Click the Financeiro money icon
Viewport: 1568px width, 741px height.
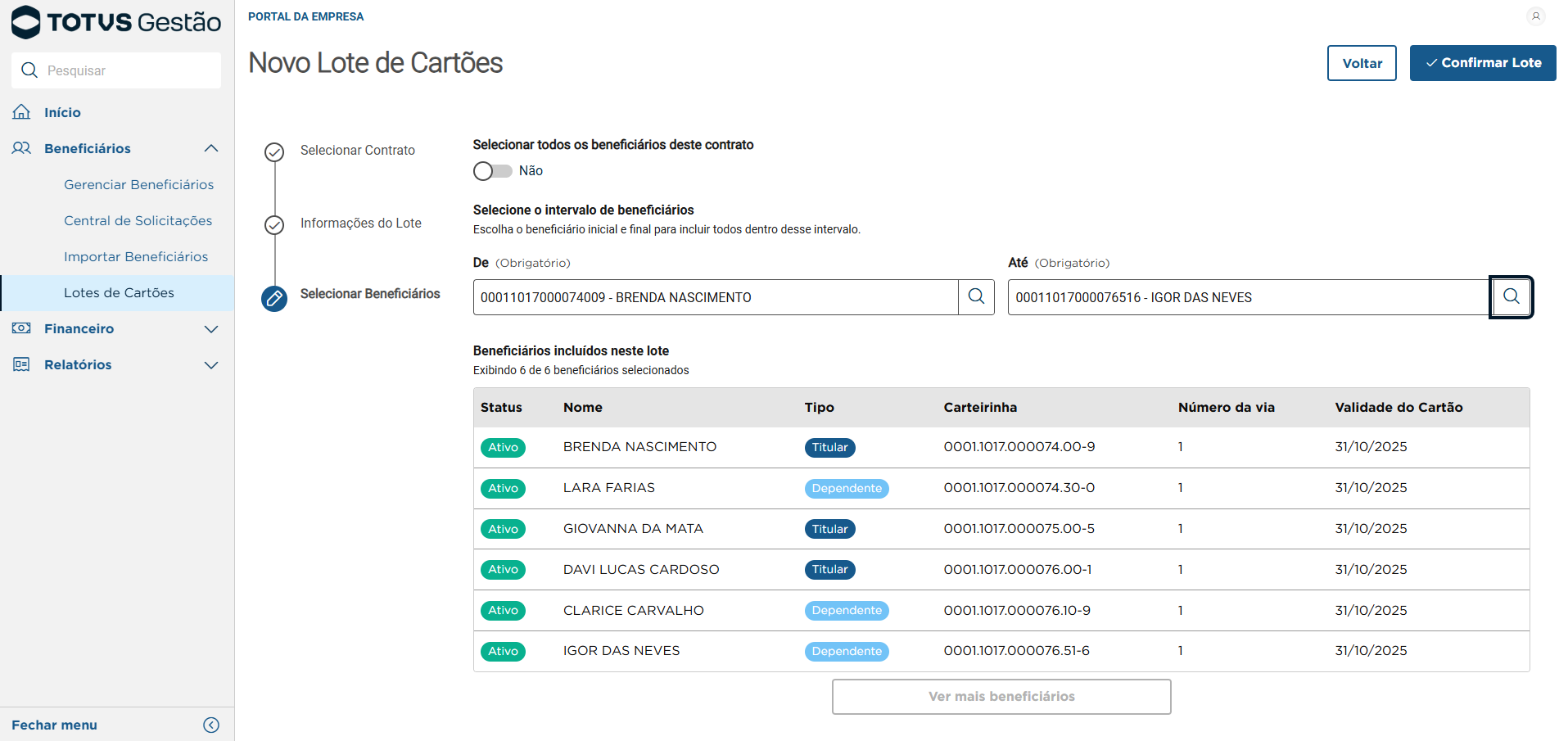[22, 328]
